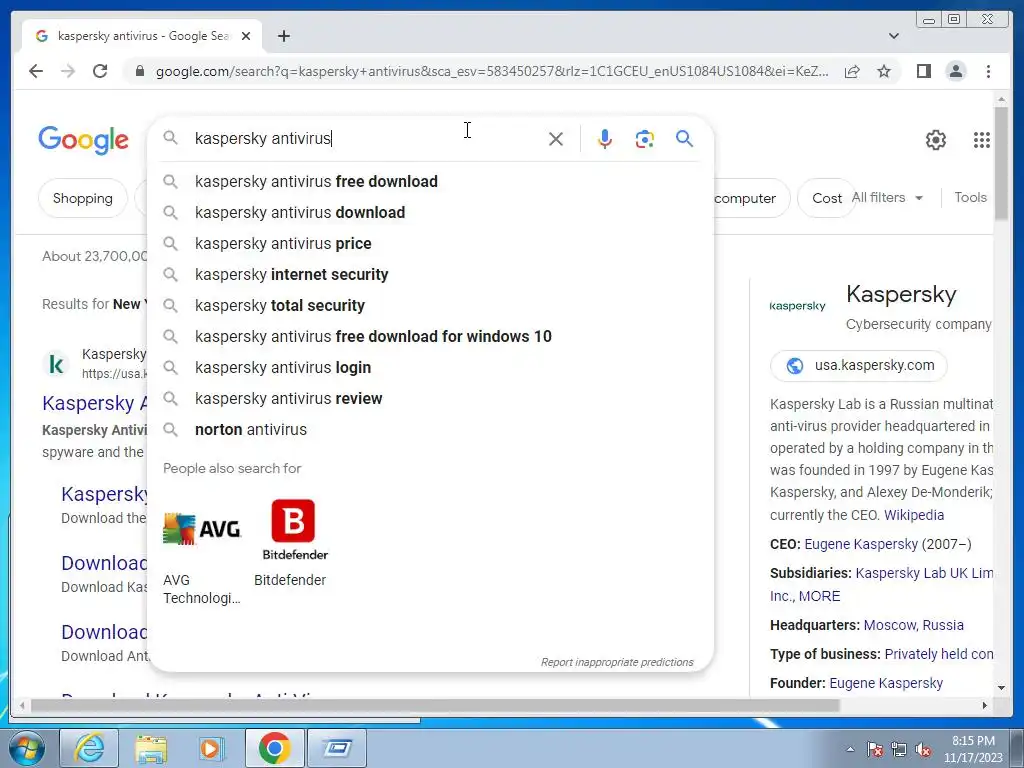Select the computer filter chip
This screenshot has height=768, width=1024.
[x=750, y=198]
